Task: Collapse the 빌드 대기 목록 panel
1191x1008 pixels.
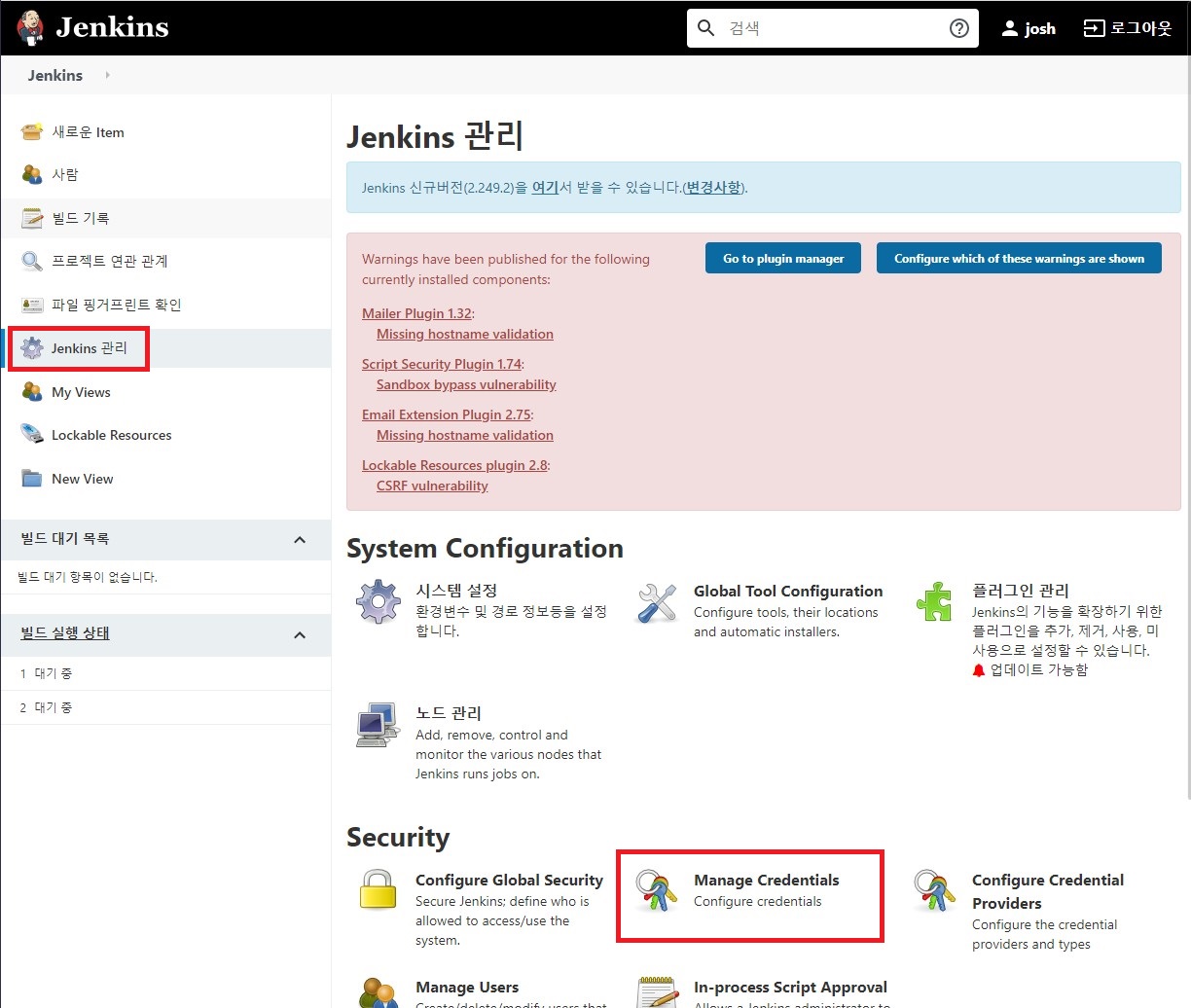Action: (300, 540)
